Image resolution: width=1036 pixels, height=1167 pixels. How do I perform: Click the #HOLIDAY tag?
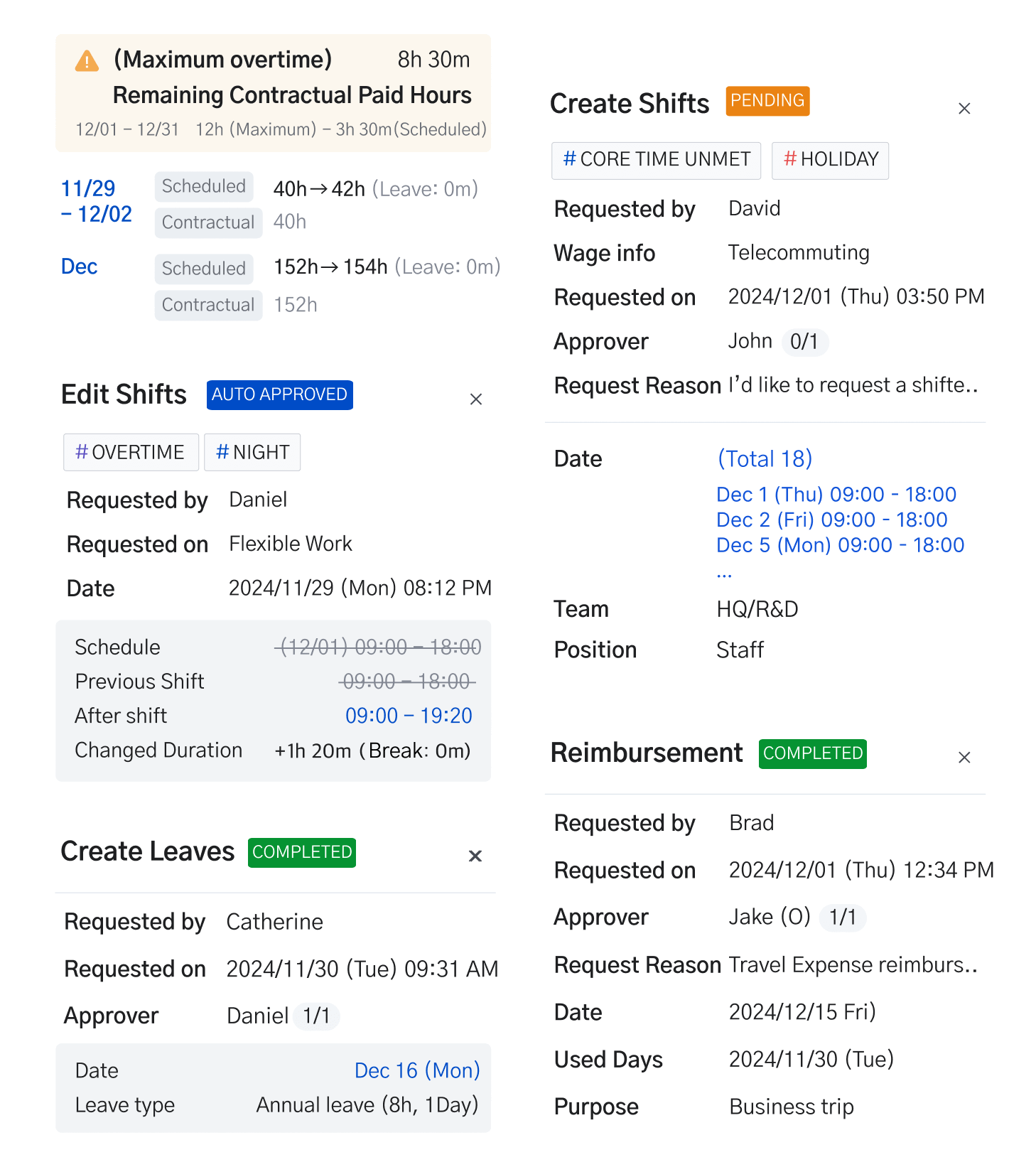pos(830,160)
